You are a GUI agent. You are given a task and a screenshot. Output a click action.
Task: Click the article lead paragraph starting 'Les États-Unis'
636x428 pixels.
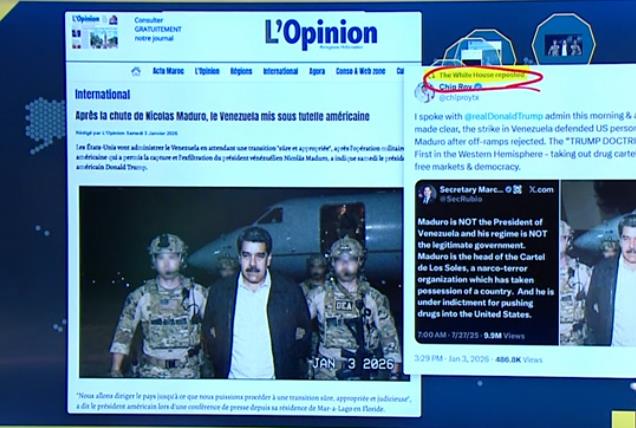(x=240, y=158)
